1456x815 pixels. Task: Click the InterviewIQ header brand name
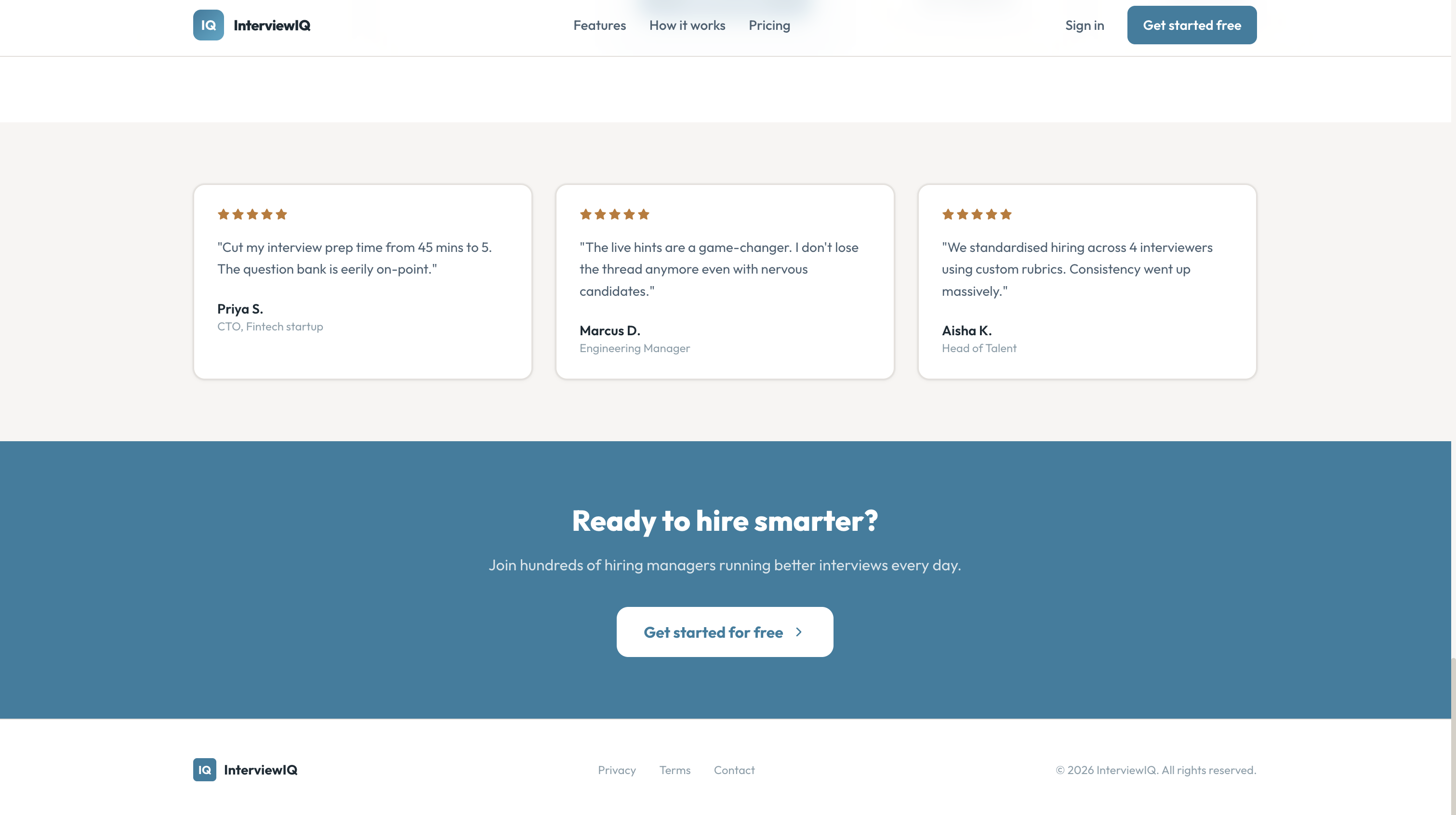[271, 26]
